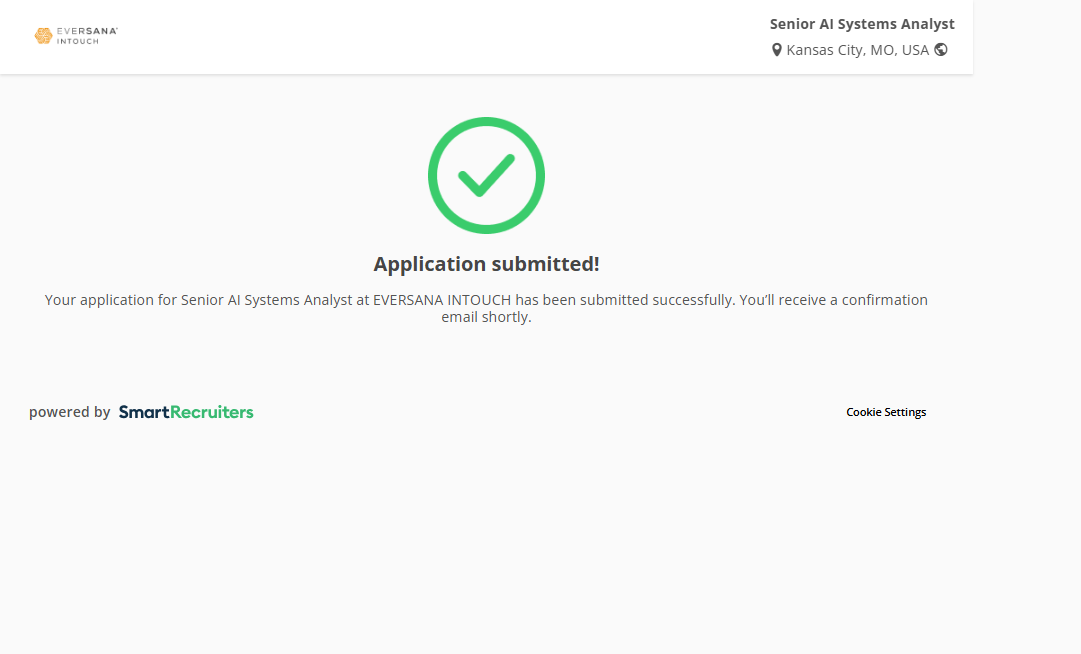Image resolution: width=1081 pixels, height=654 pixels.
Task: Click the green "Recruiters" part of footer logo
Action: tap(211, 412)
